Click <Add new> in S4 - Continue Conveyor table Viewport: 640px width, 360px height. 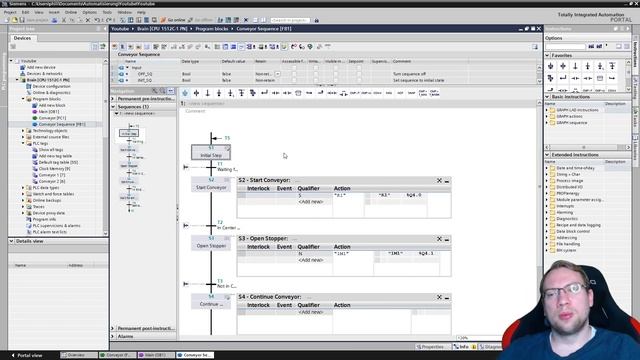coord(311,312)
